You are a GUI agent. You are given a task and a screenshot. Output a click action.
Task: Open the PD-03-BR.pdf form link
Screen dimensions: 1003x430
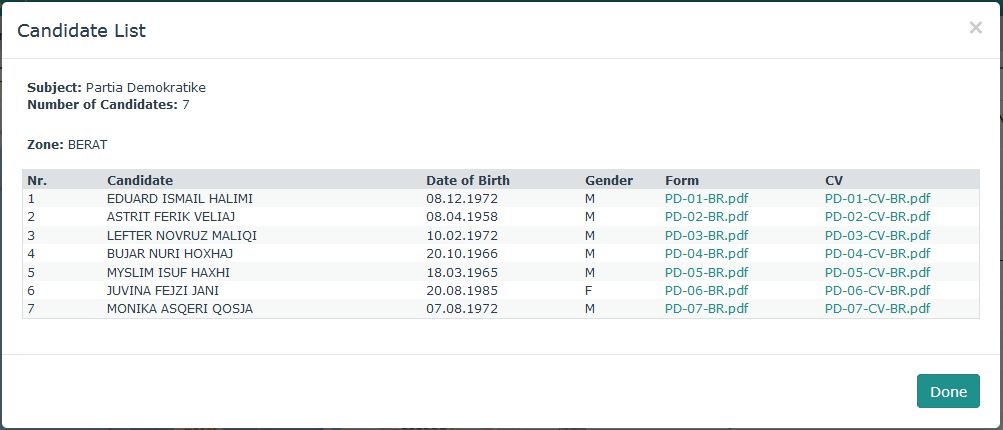[706, 235]
